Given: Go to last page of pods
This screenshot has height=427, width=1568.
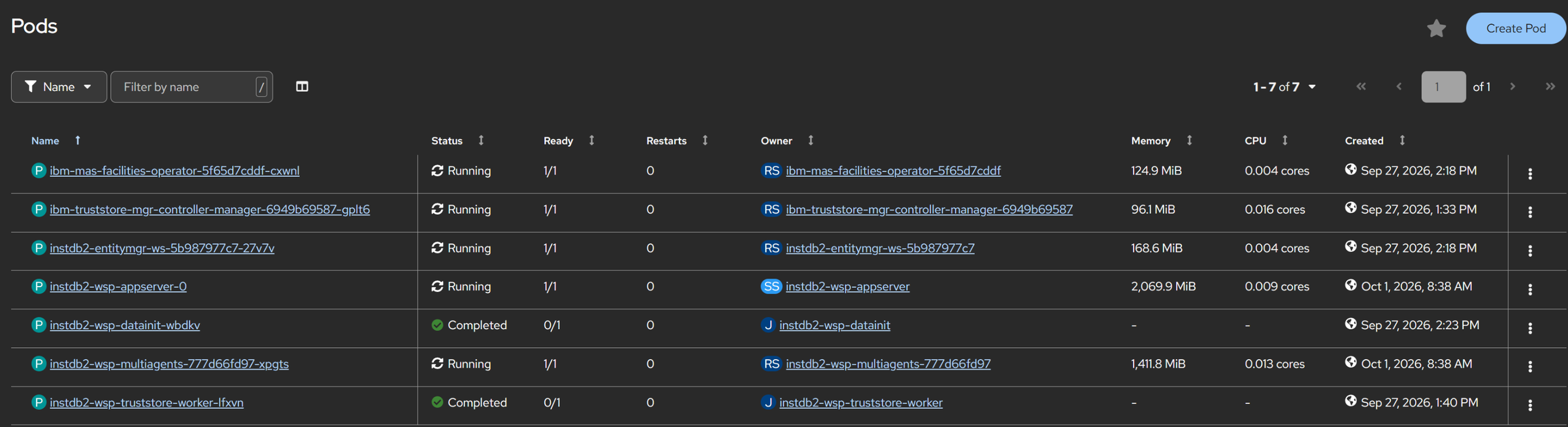Looking at the screenshot, I should pos(1550,86).
